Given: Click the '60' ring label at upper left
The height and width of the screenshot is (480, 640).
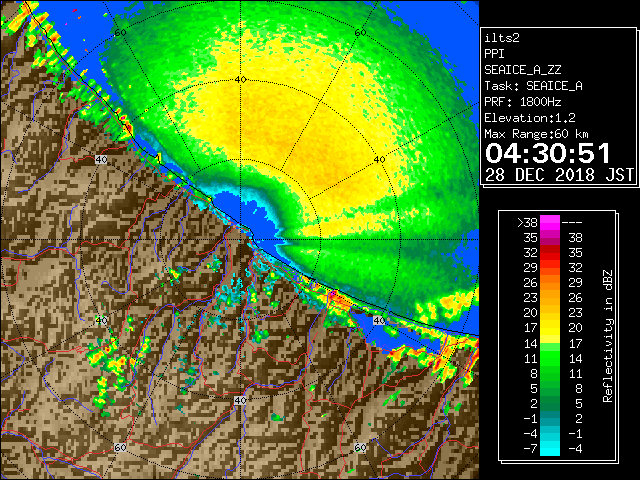Looking at the screenshot, I should 120,33.
